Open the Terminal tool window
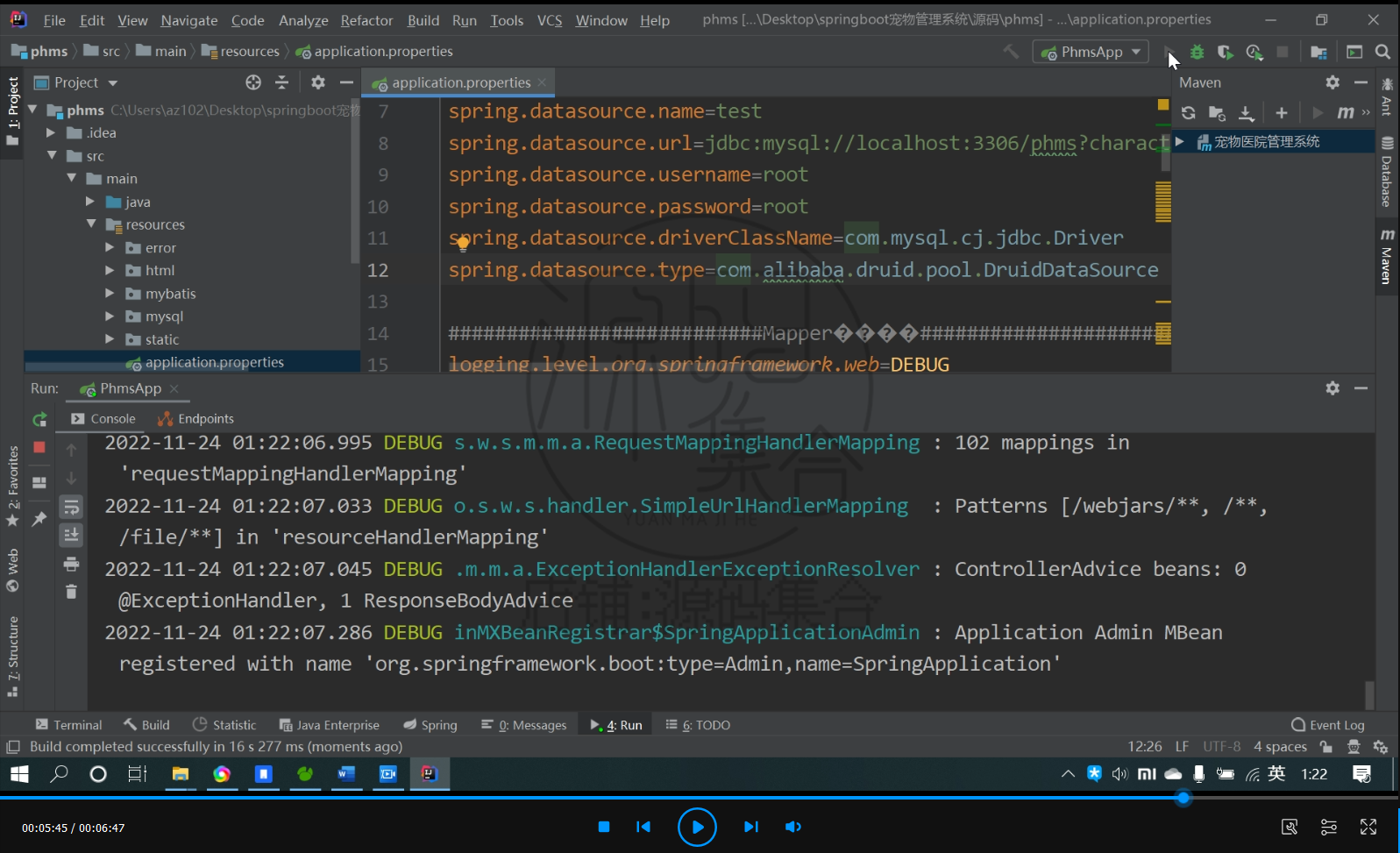 pyautogui.click(x=68, y=725)
